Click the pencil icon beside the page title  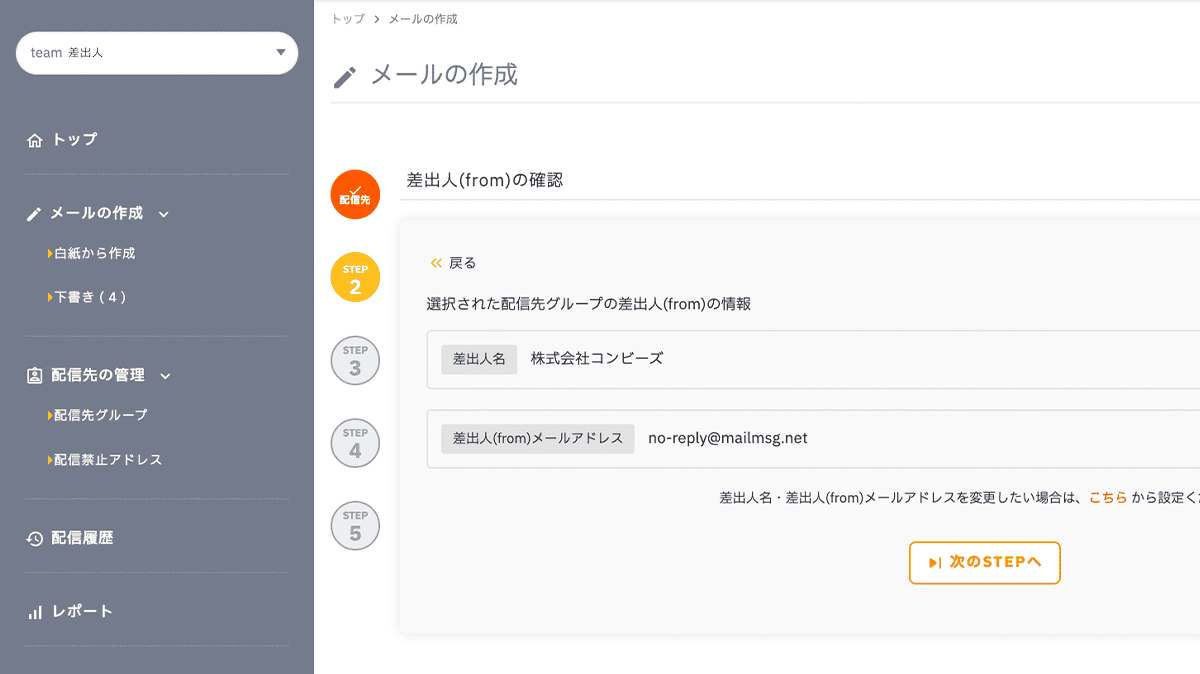[343, 76]
